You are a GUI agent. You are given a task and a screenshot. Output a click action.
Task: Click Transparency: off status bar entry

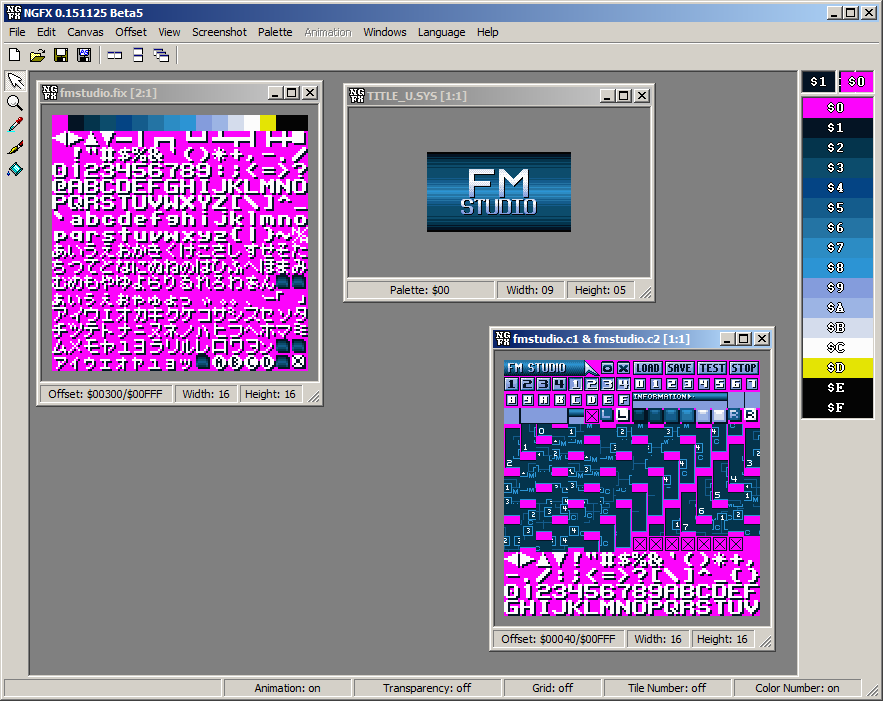point(427,688)
